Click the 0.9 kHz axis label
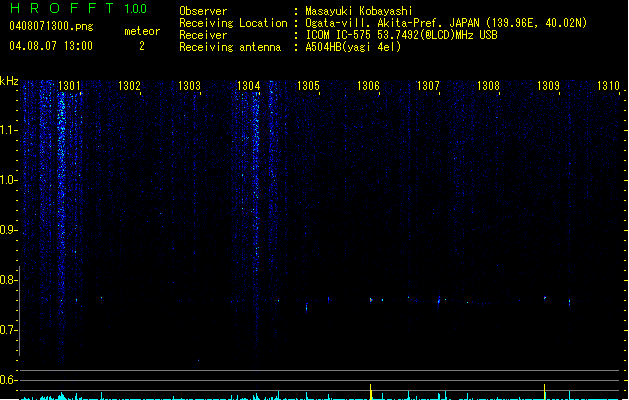This screenshot has width=629, height=400. (8, 230)
